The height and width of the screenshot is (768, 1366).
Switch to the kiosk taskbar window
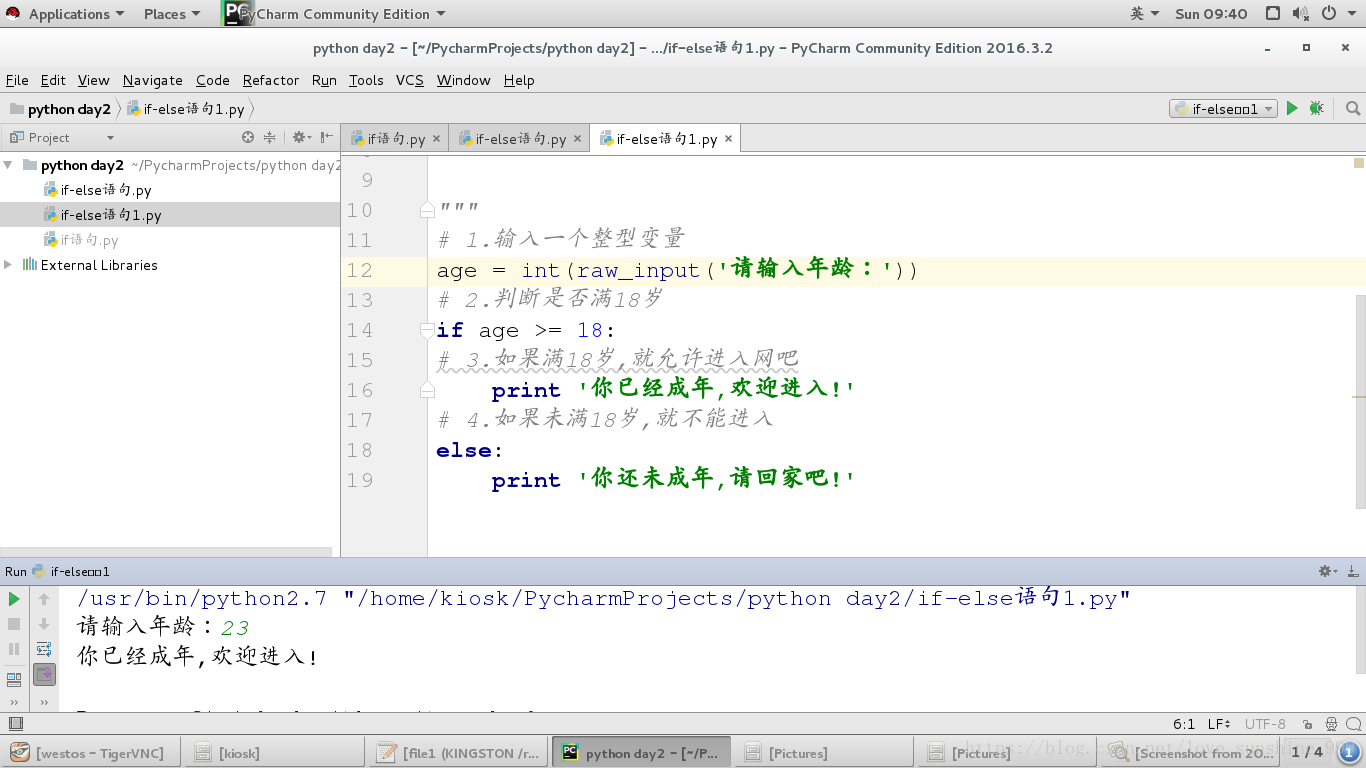coord(275,753)
